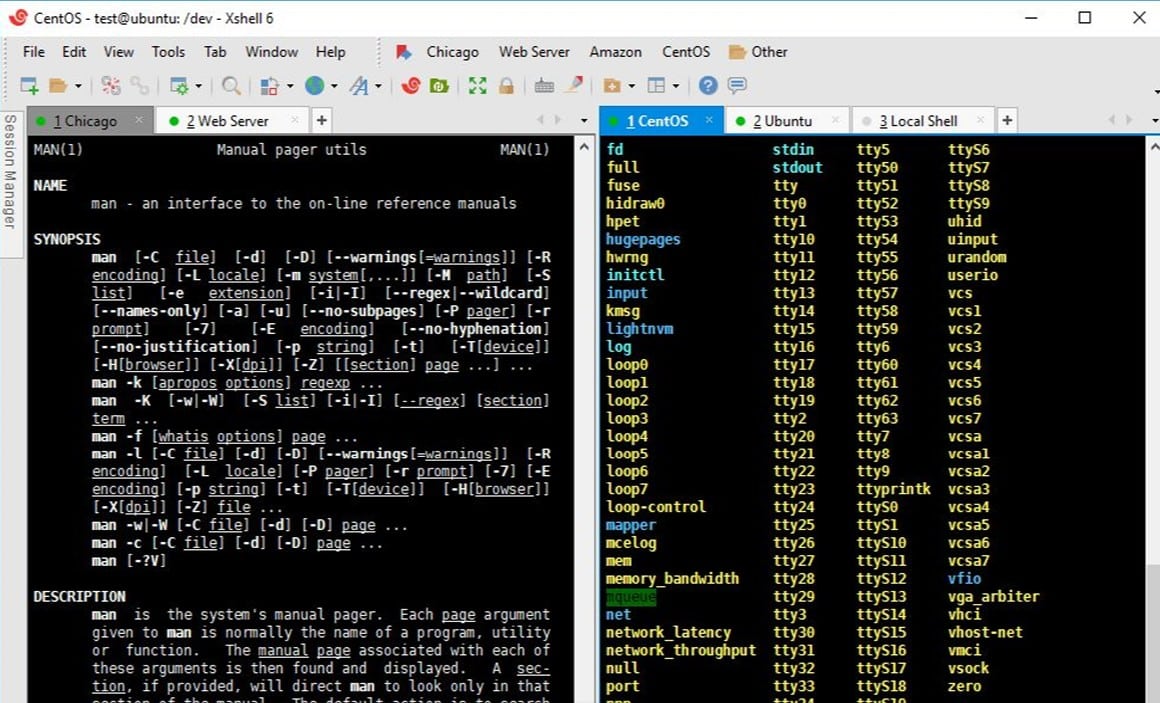Click the highlighted 'mqueue' entry
Viewport: 1160px width, 703px height.
pyautogui.click(x=630, y=596)
